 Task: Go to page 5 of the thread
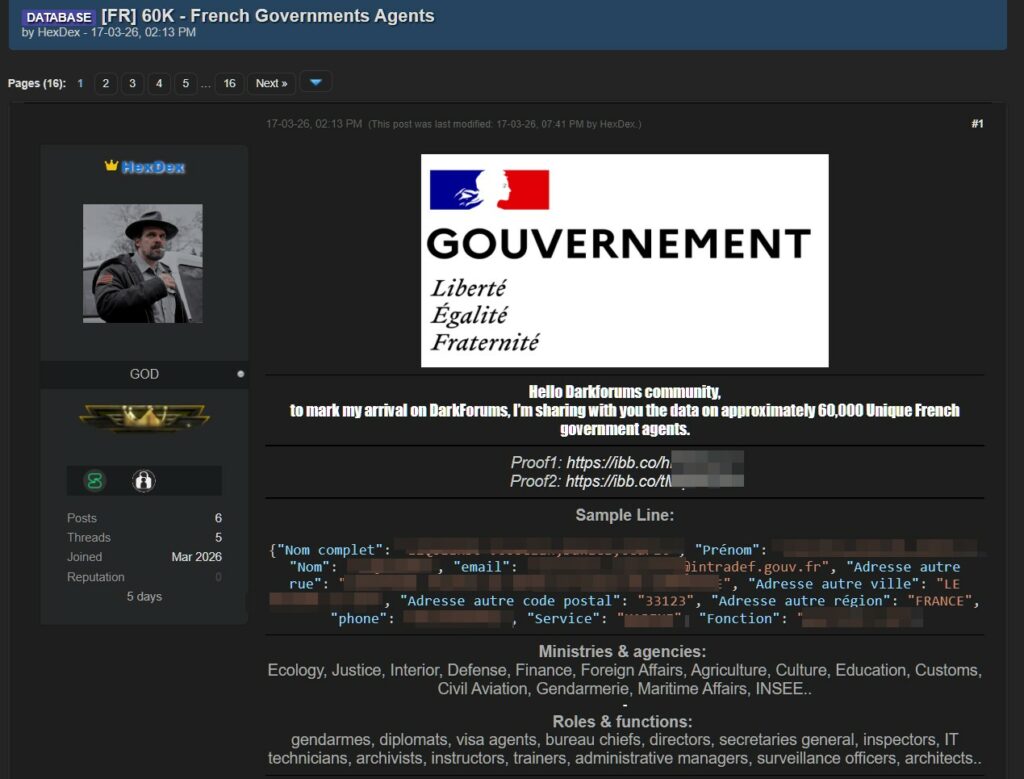coord(184,83)
